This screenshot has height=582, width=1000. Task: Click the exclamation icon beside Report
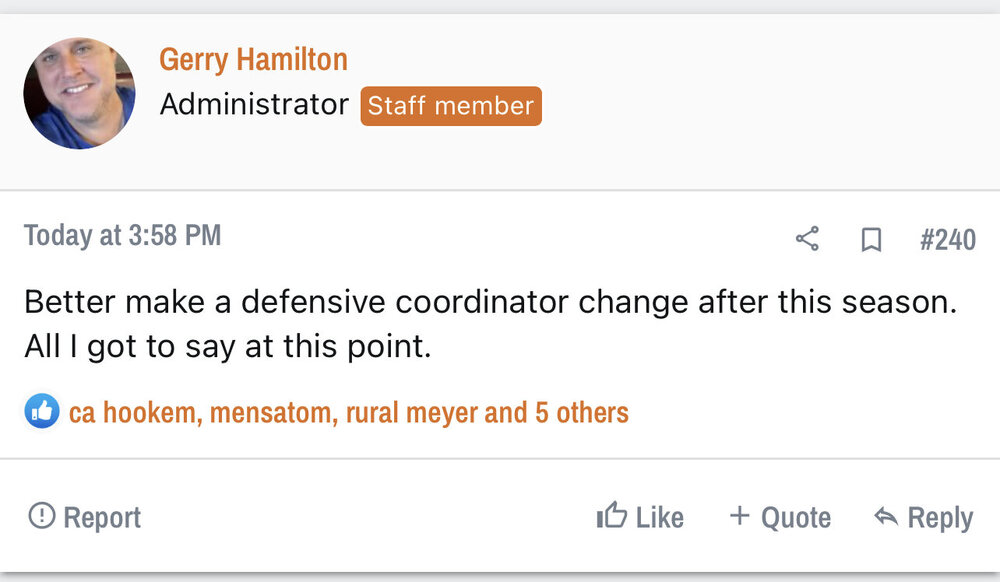(41, 516)
